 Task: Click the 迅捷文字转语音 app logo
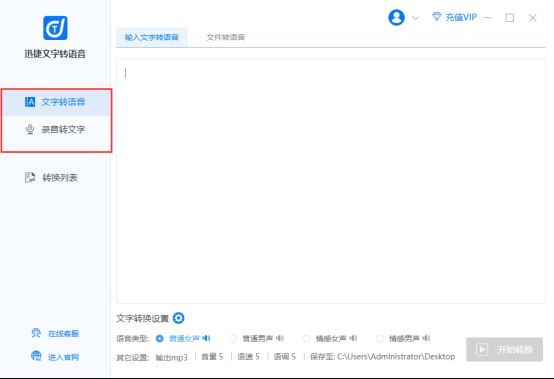[55, 28]
